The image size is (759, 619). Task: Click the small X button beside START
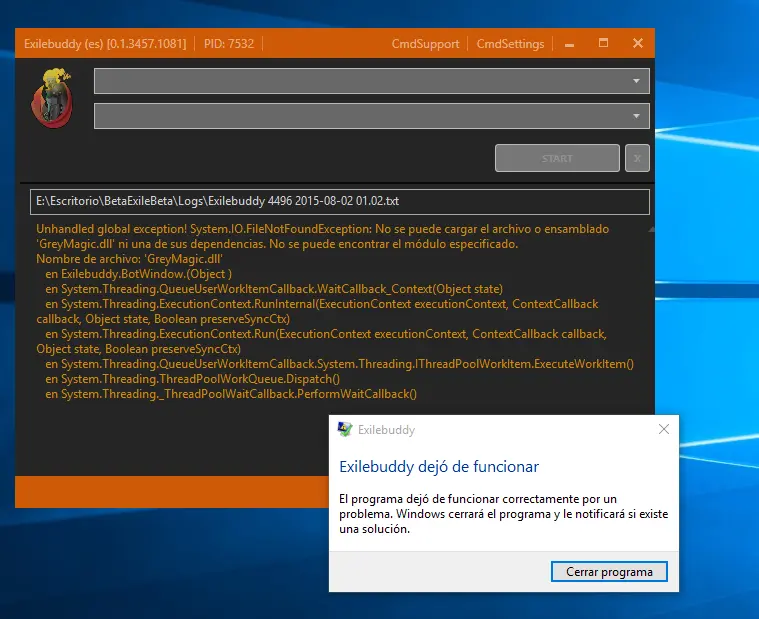coord(637,158)
